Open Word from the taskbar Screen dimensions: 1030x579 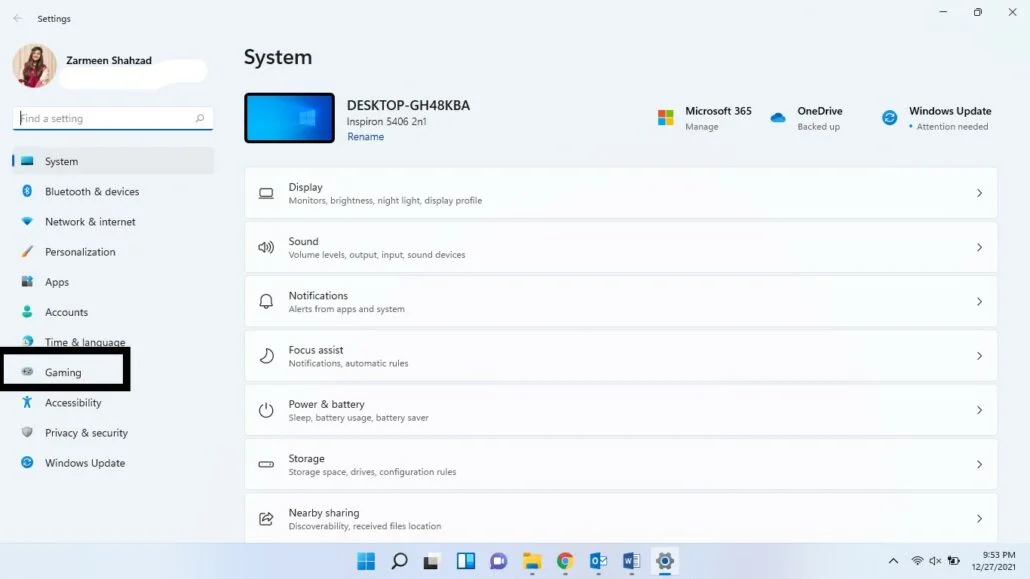pyautogui.click(x=631, y=561)
